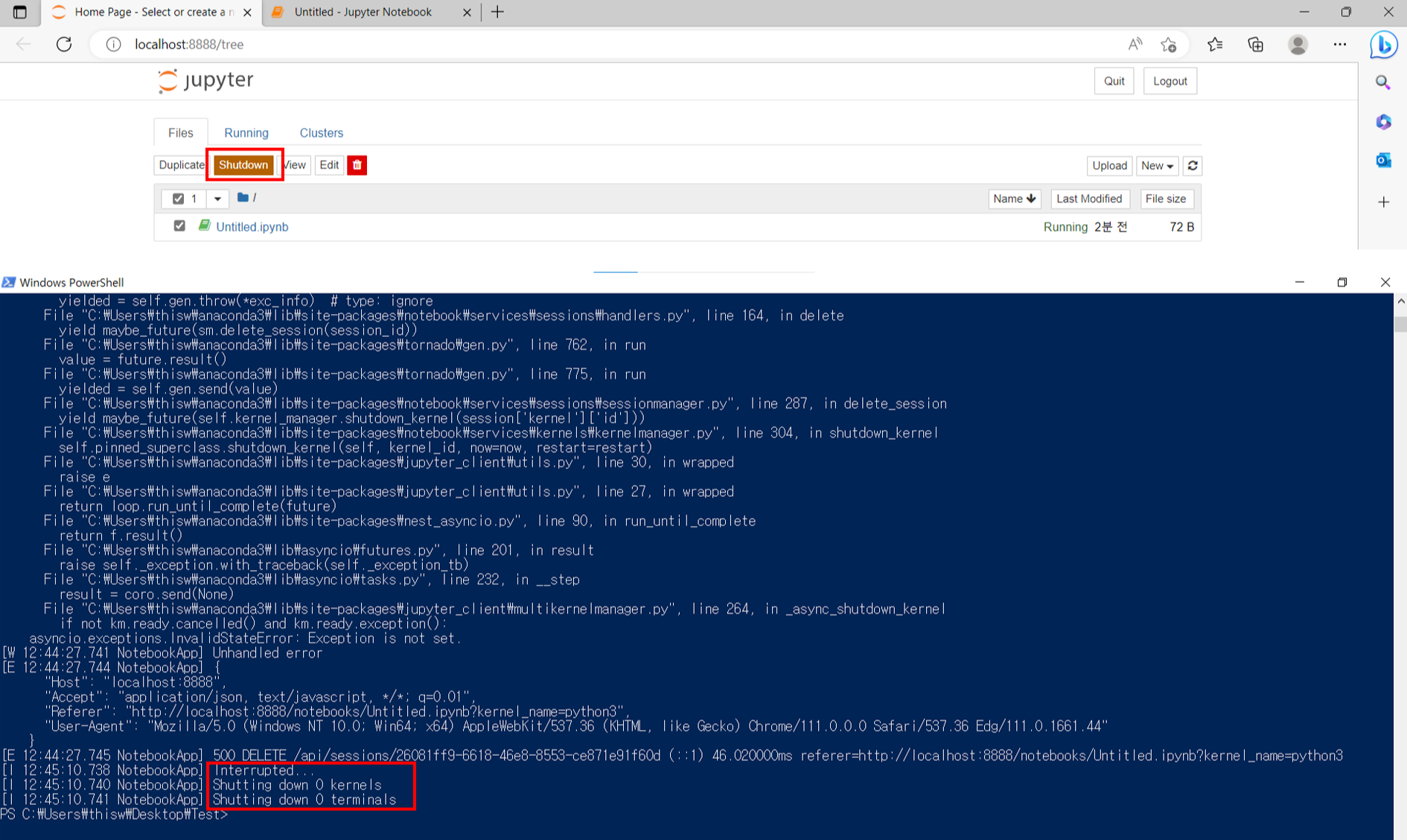Click the 'Unhandled error' warning line
This screenshot has height=840, width=1407.
pyautogui.click(x=267, y=653)
